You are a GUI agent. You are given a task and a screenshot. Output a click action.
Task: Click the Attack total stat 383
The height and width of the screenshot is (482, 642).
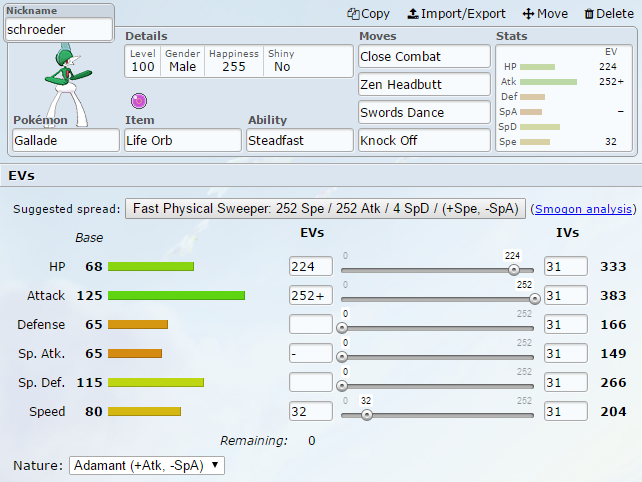tap(613, 296)
